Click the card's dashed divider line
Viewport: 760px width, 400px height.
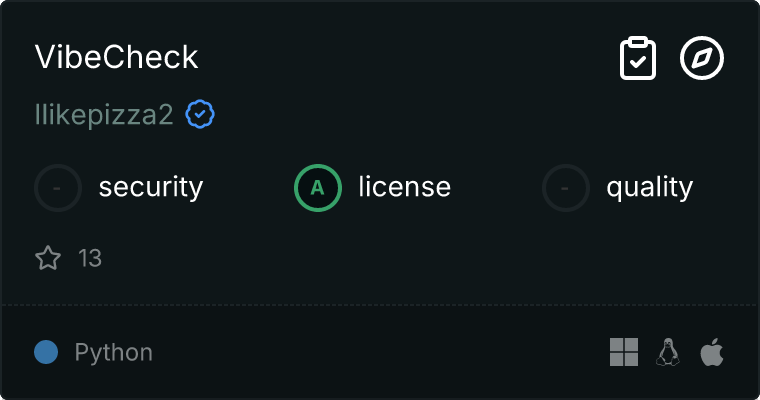[x=380, y=305]
